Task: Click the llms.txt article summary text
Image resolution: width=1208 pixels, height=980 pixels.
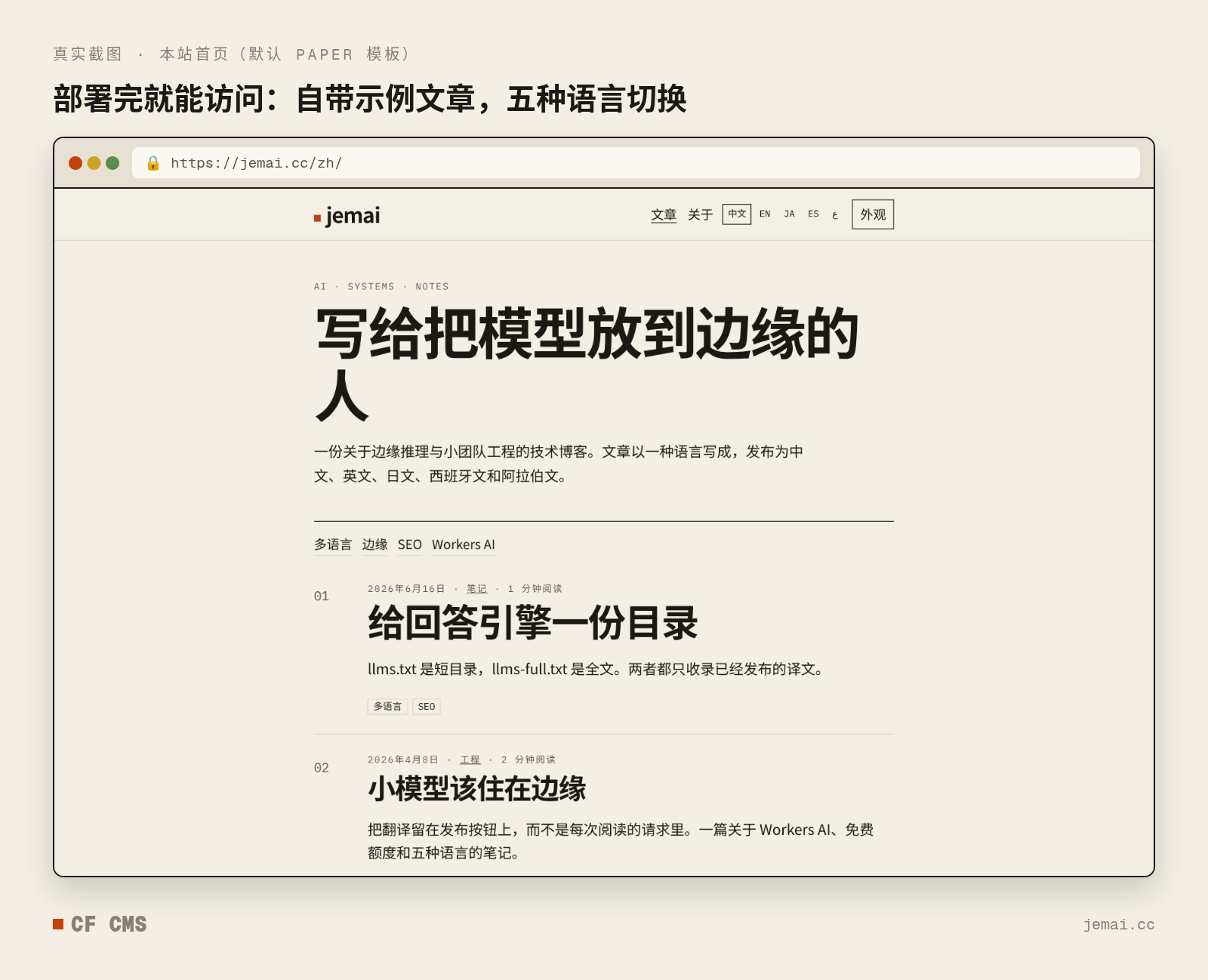Action: (x=596, y=670)
